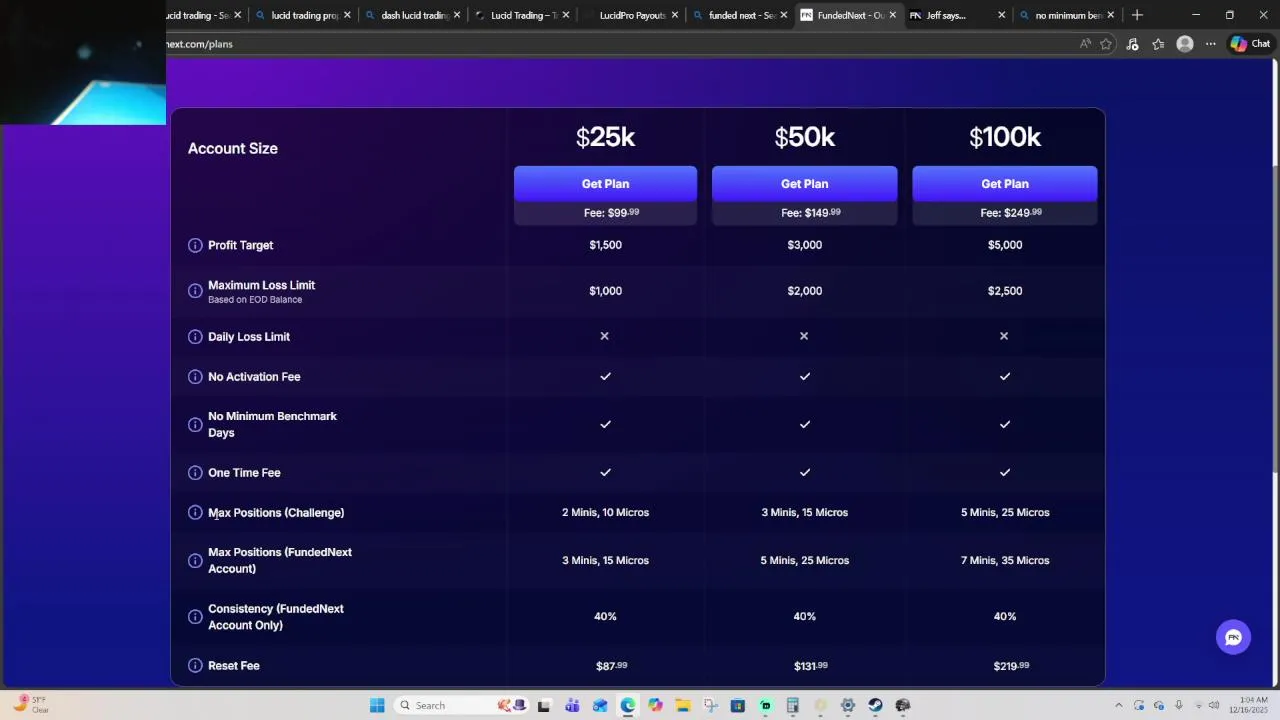Viewport: 1280px width, 720px height.
Task: Click the 'Fee: $249.99' label
Action: [x=1011, y=213]
